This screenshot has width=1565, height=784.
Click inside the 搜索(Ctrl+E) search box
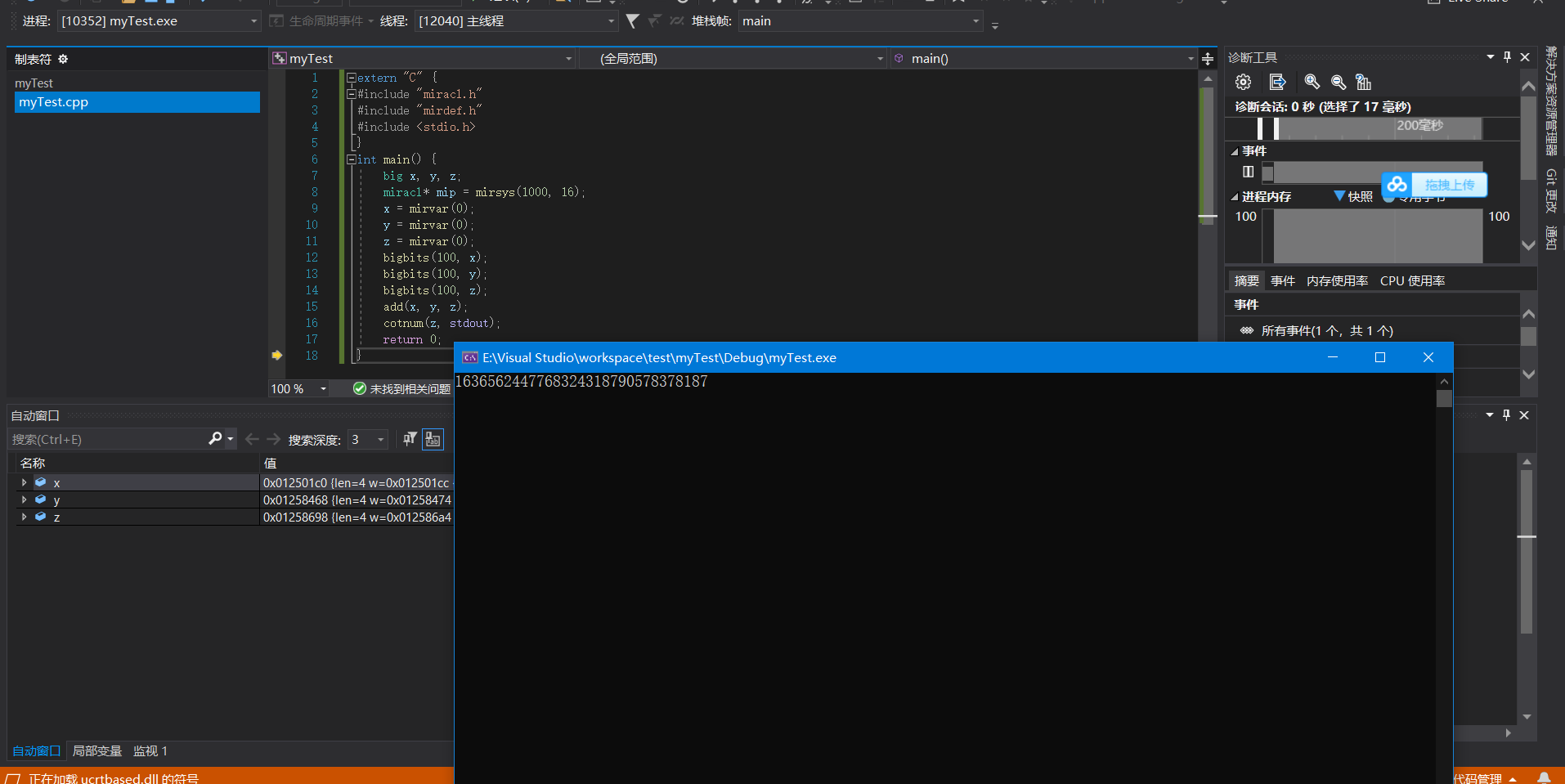[98, 439]
